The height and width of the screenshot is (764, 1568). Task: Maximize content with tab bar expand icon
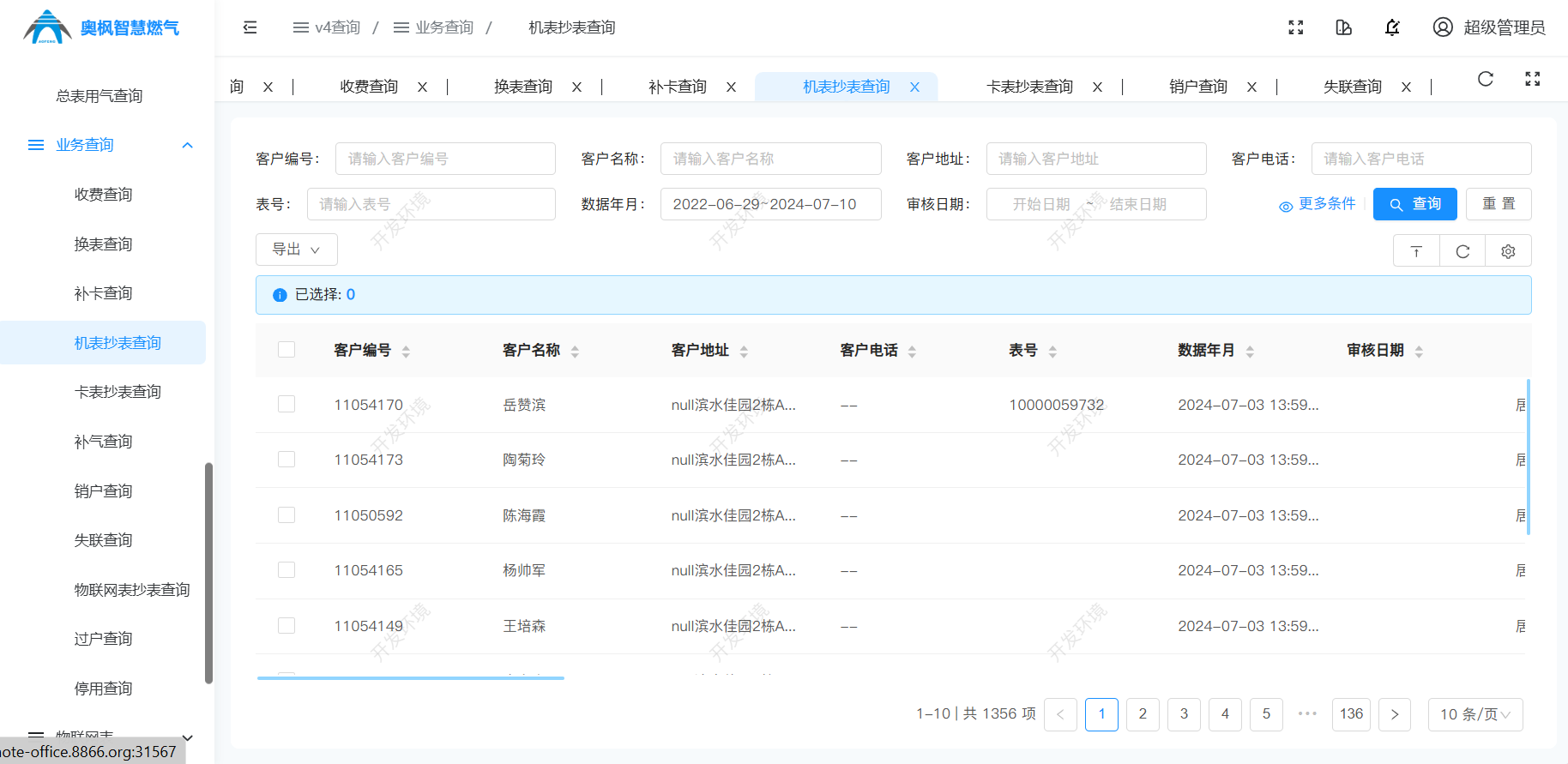coord(1533,79)
